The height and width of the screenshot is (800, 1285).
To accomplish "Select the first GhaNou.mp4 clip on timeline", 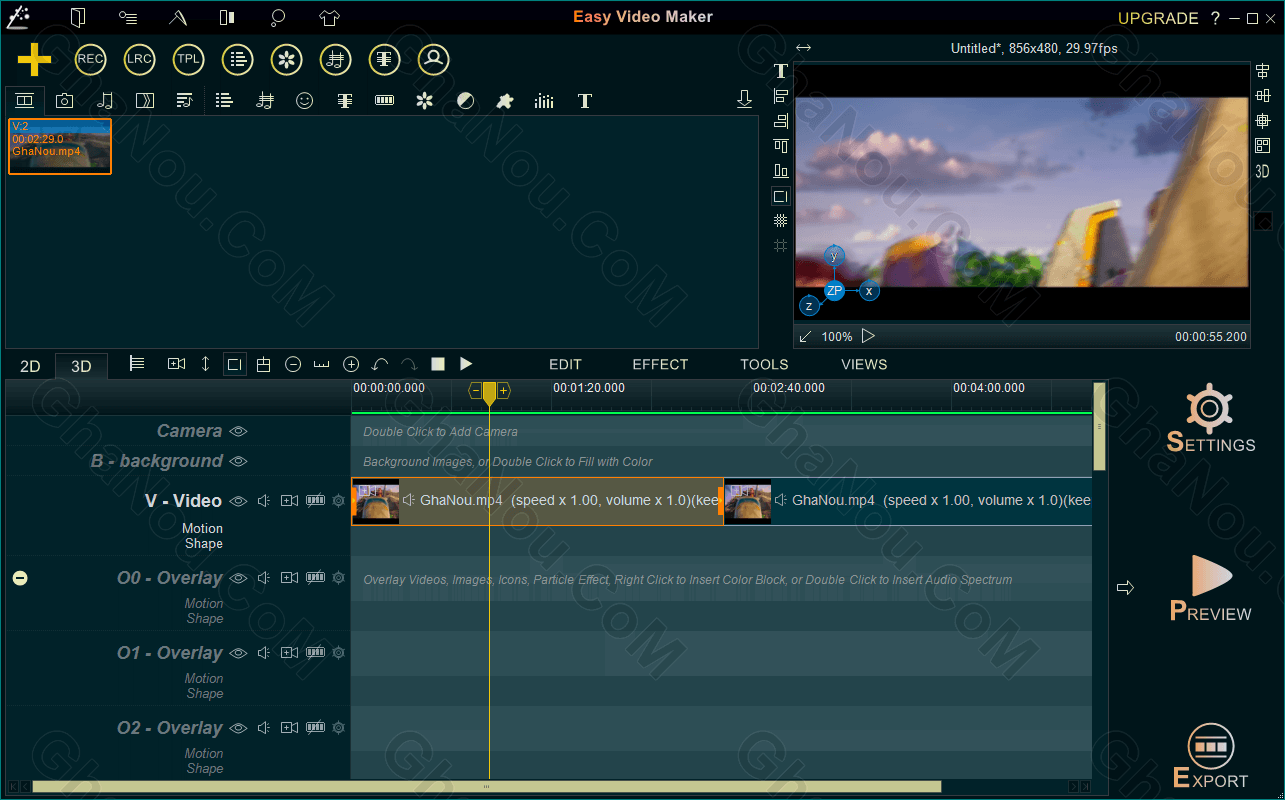I will click(537, 501).
